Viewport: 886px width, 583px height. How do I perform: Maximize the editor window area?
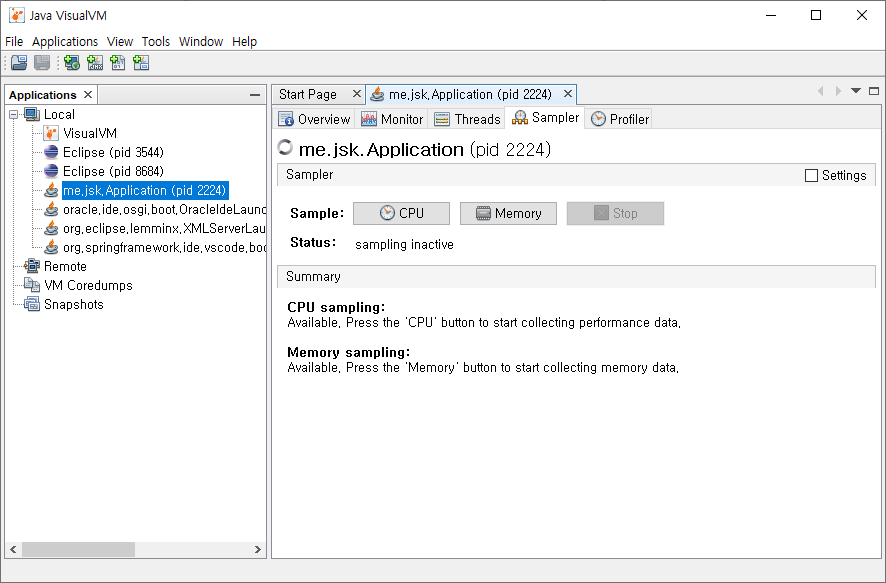pos(874,90)
